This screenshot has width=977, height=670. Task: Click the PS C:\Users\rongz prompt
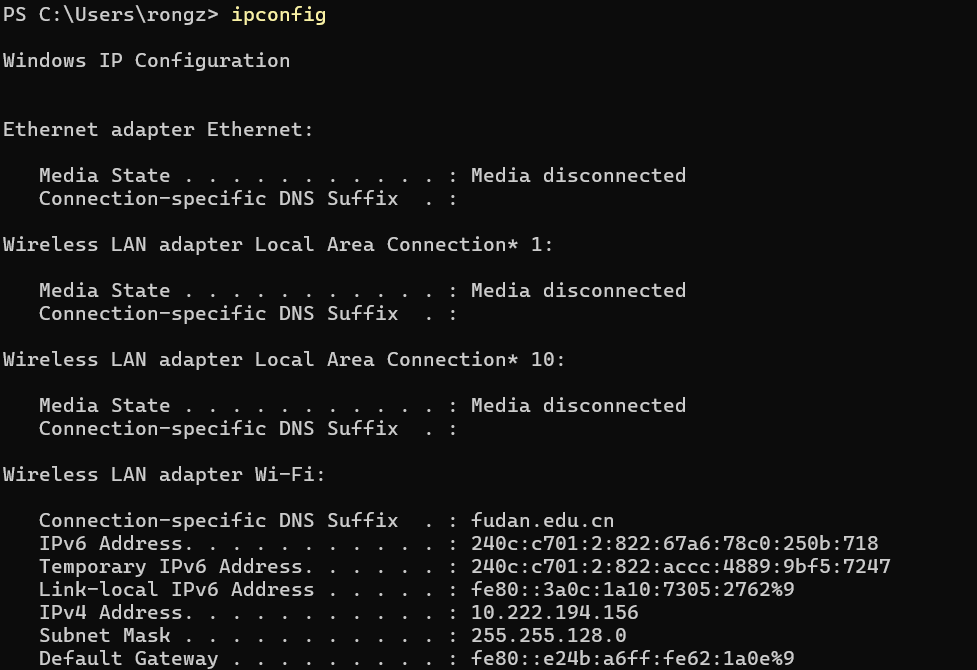click(110, 15)
